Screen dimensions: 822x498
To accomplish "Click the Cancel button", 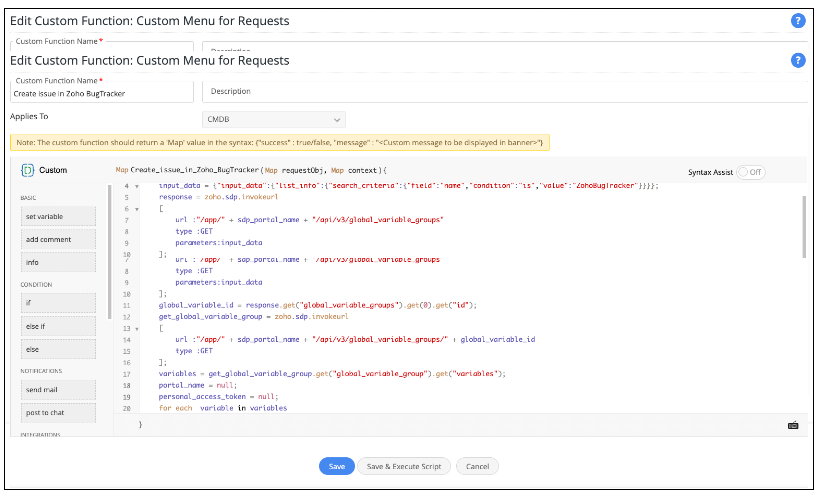I will (477, 466).
